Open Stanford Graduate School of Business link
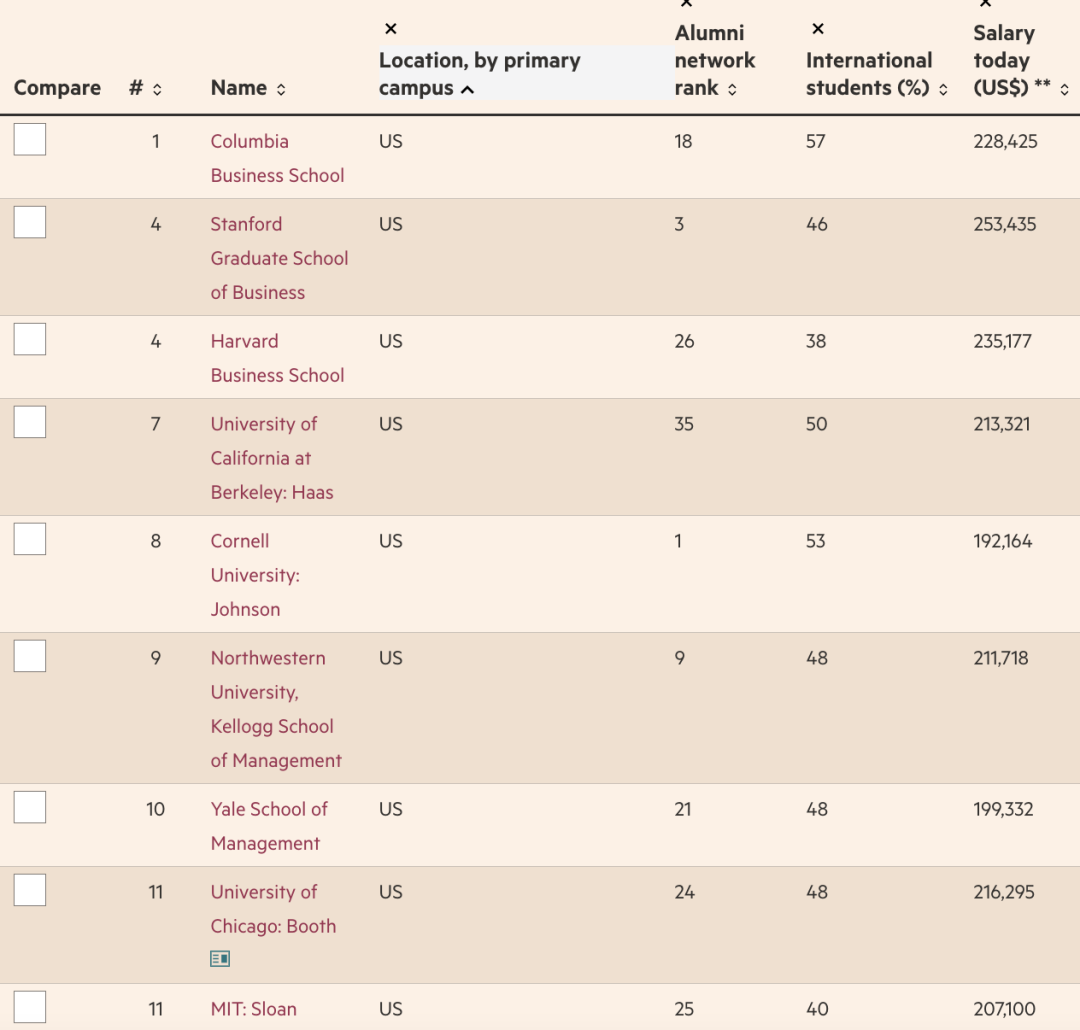 click(x=278, y=258)
